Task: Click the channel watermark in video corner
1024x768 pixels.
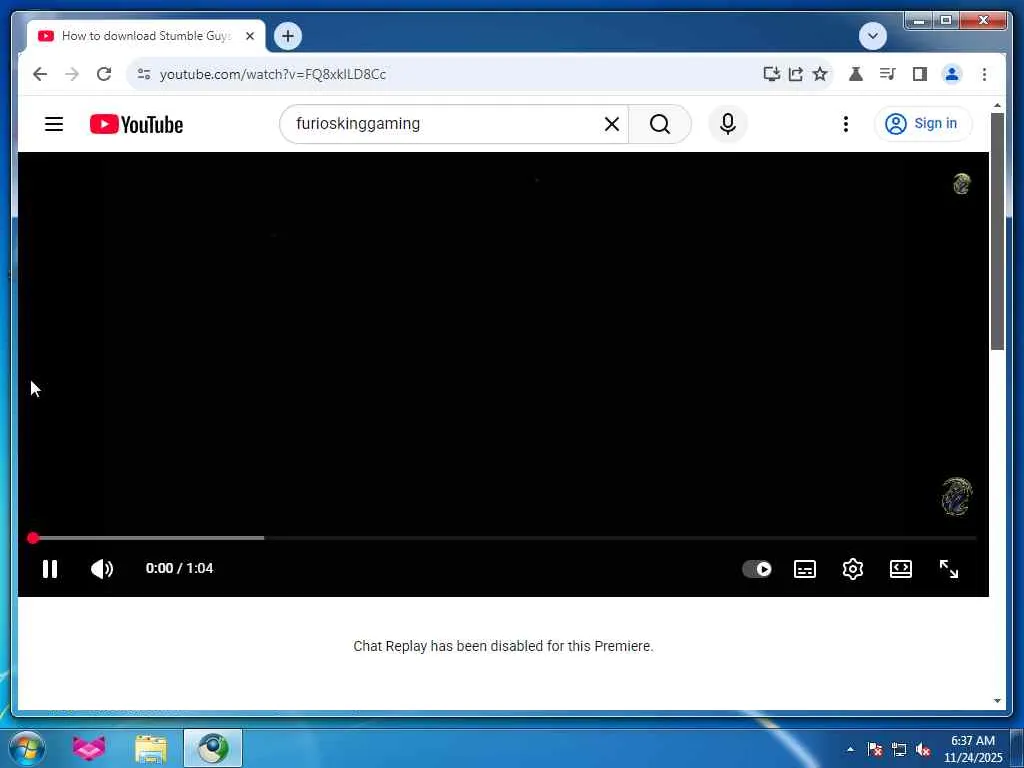Action: (957, 497)
